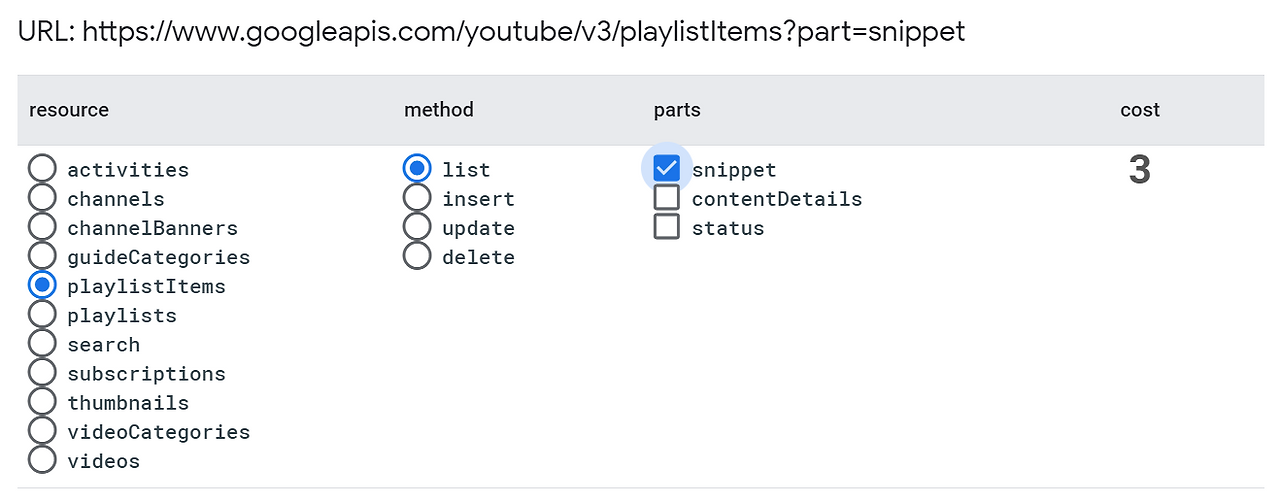Choose the channels resource option
1280x502 pixels.
(42, 199)
